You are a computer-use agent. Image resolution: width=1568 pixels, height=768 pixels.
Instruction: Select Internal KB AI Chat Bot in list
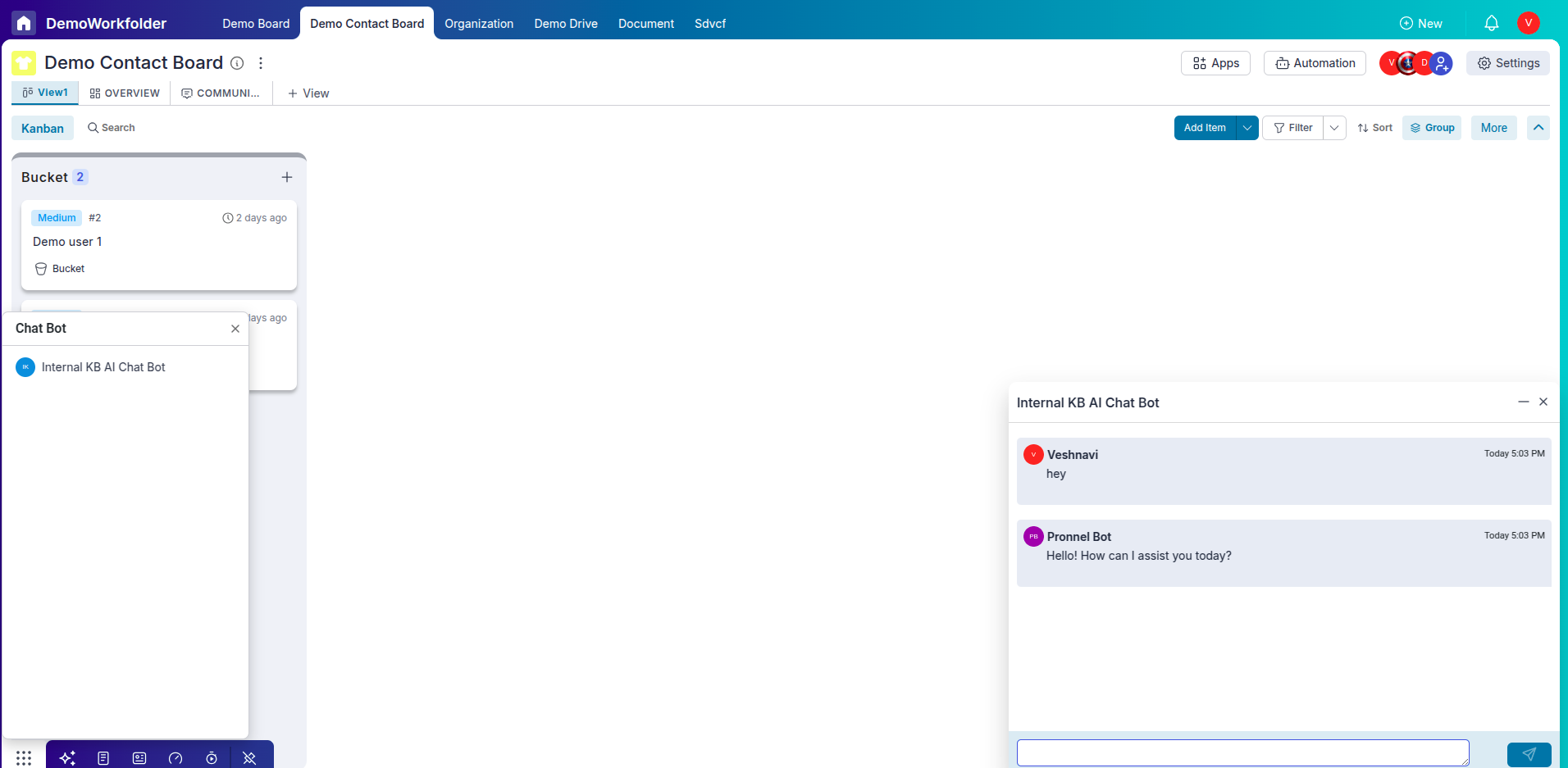pyautogui.click(x=125, y=367)
